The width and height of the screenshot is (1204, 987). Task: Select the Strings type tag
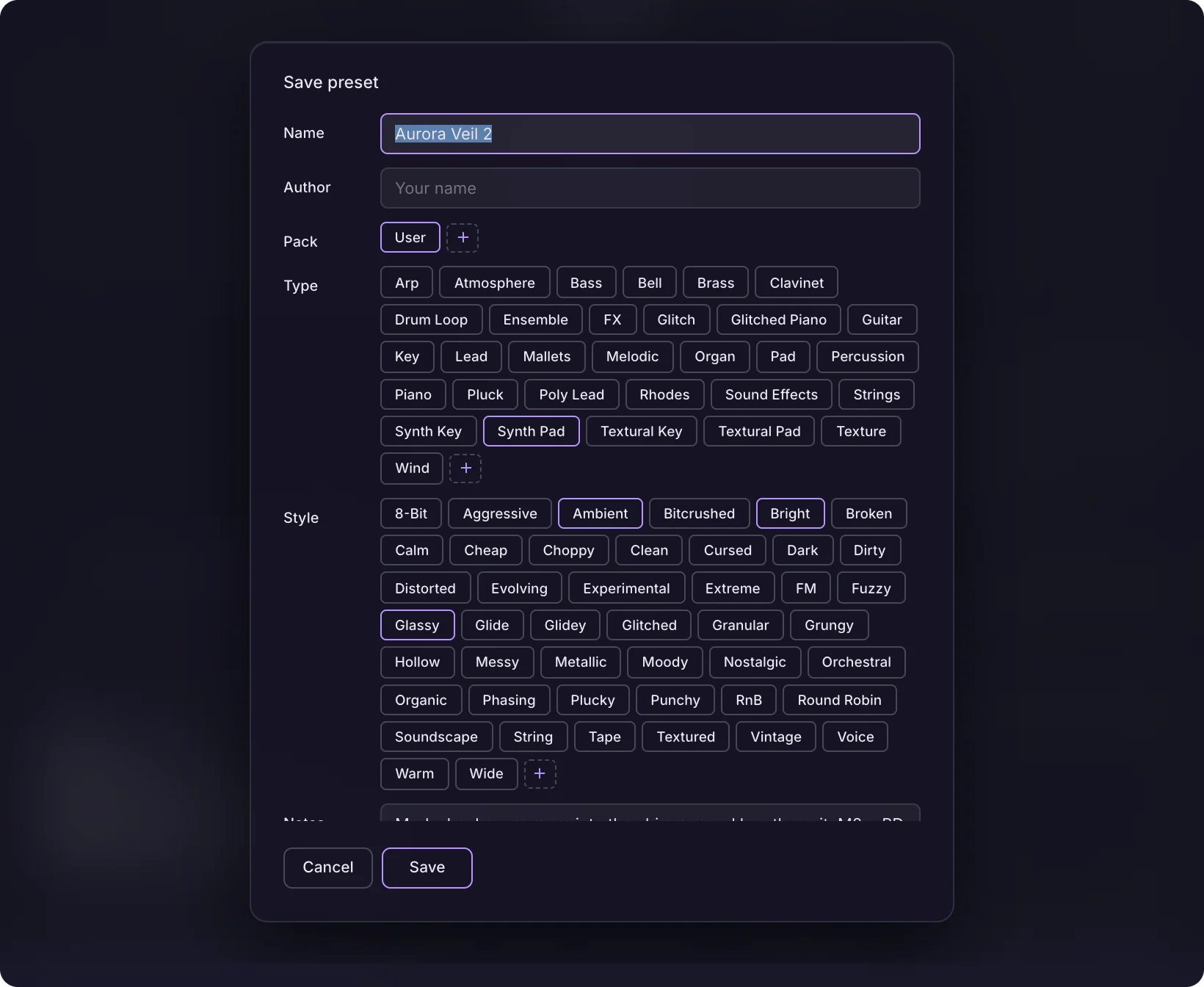[876, 394]
